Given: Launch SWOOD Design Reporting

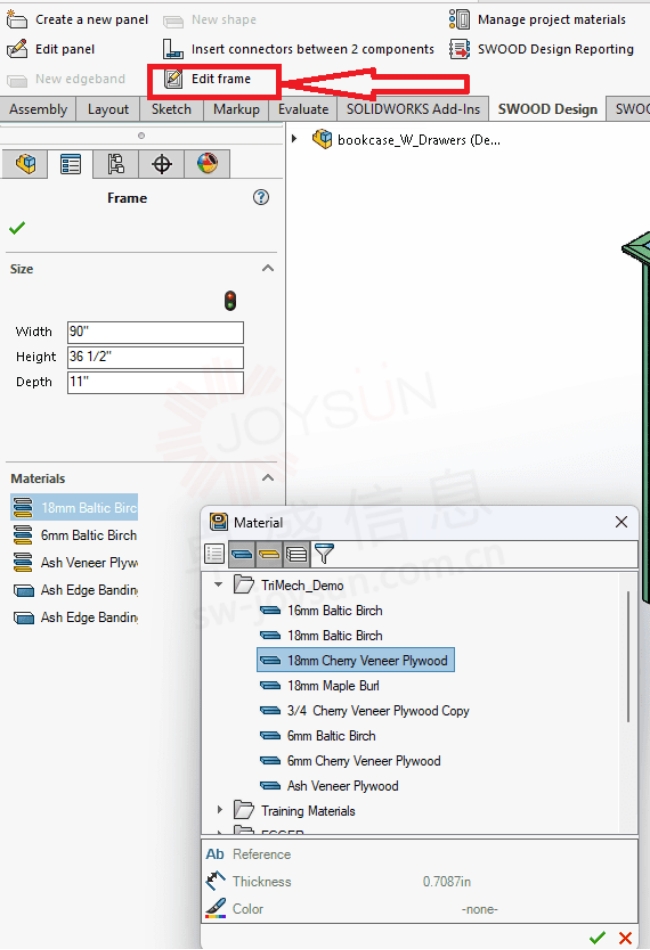Looking at the screenshot, I should 542,49.
